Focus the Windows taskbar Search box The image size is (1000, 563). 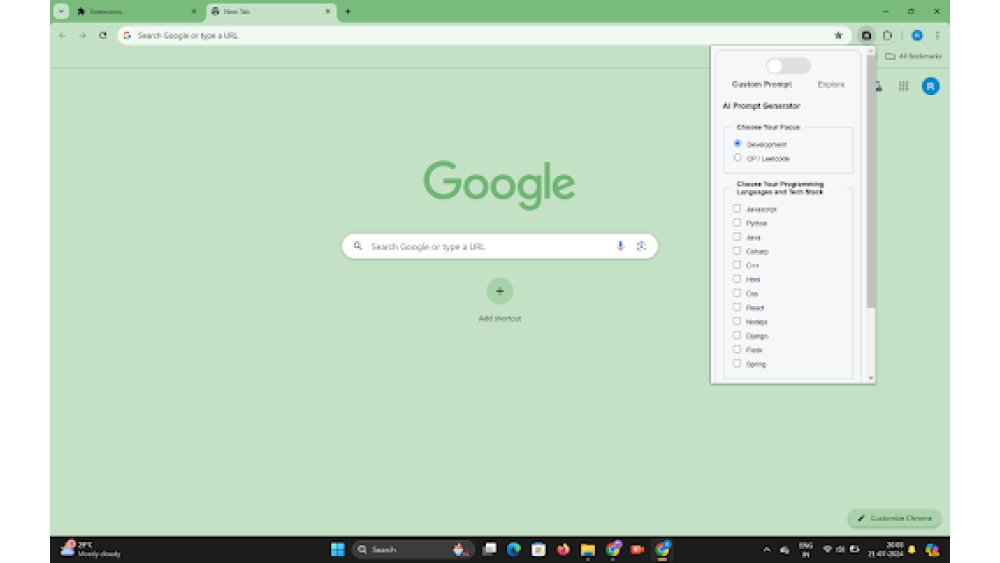click(x=413, y=549)
